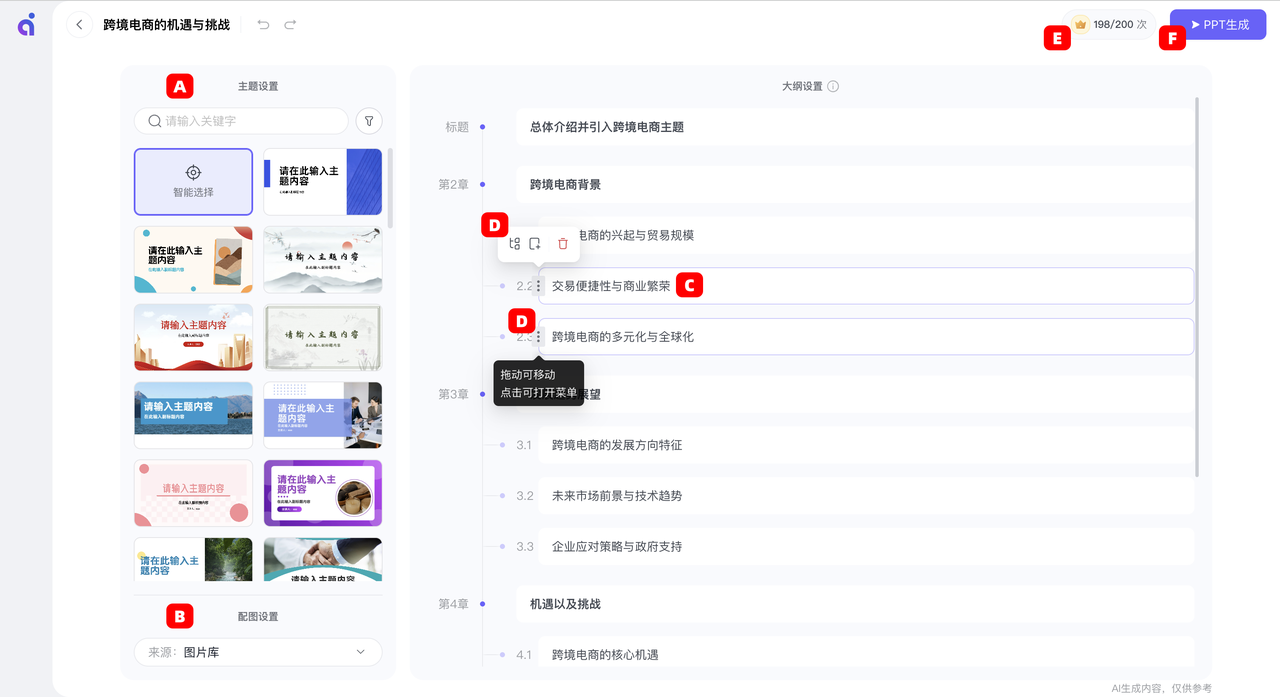Open the 来源 图片库 dropdown
Viewport: 1280px width, 697px height.
257,651
